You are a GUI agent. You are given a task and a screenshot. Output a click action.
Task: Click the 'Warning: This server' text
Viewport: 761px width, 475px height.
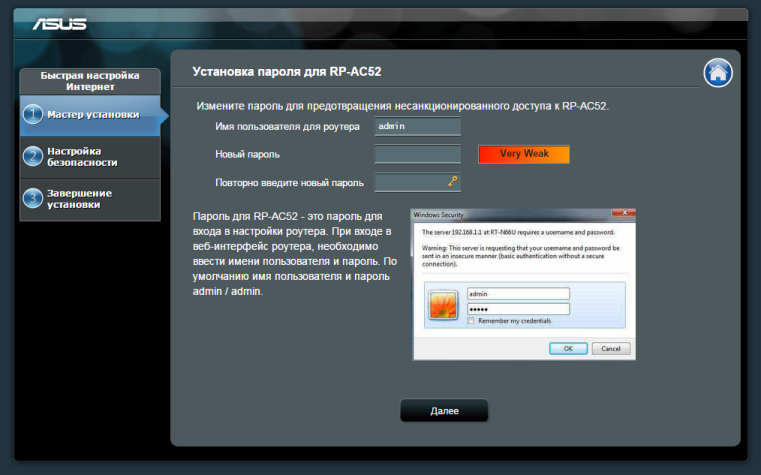click(x=521, y=256)
